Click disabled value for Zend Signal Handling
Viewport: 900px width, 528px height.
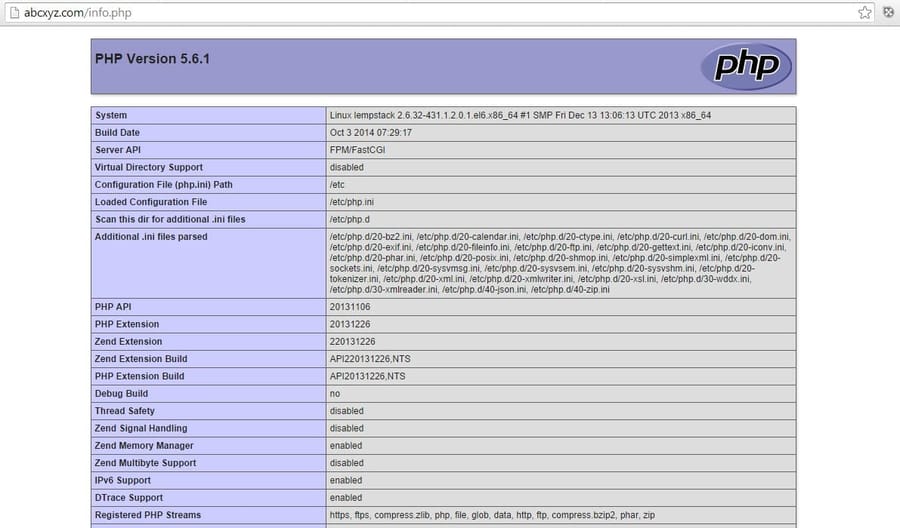coord(347,428)
